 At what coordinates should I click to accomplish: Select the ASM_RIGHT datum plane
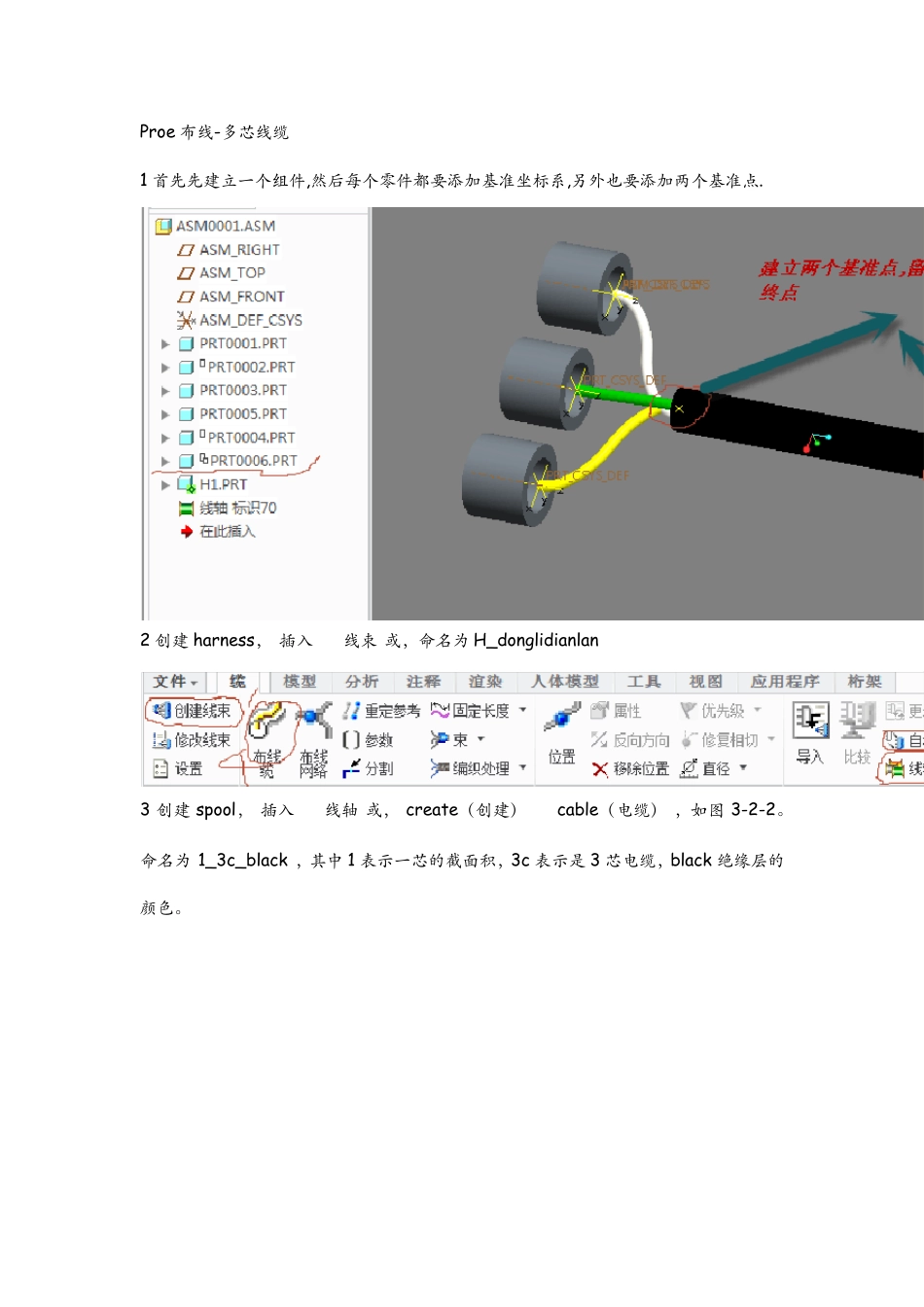click(229, 250)
